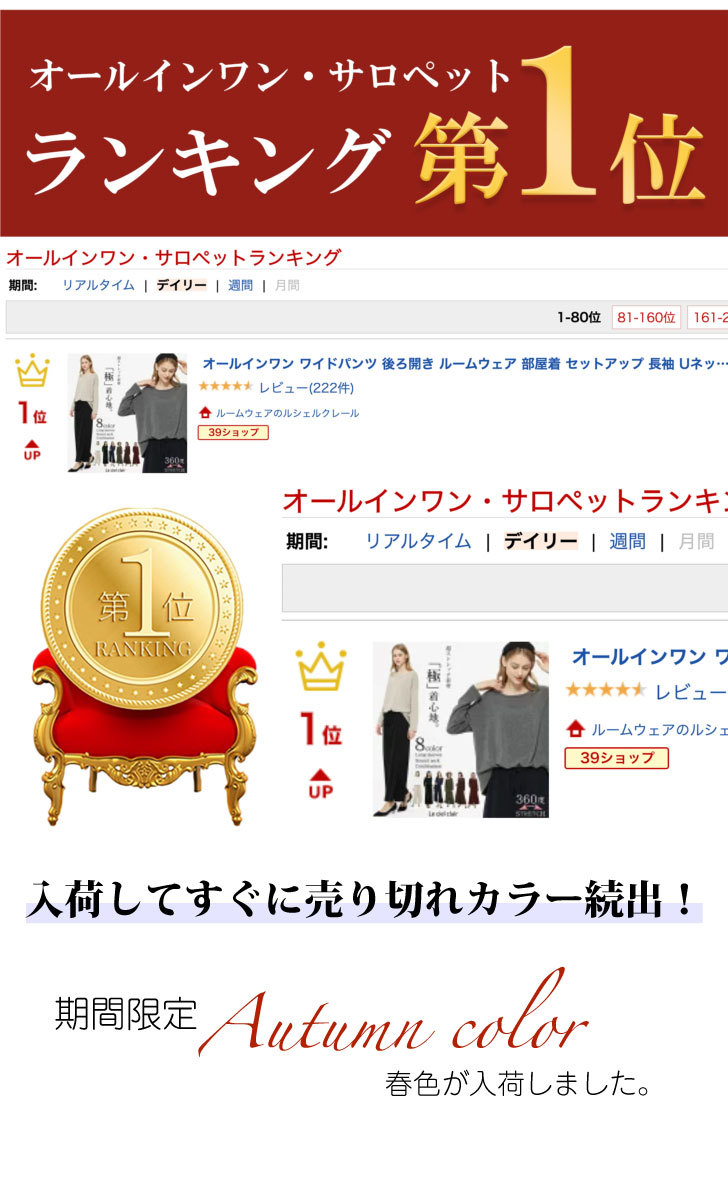Select the greyed 月間 period tab at top
Image resolution: width=728 pixels, height=1190 pixels.
coord(287,285)
